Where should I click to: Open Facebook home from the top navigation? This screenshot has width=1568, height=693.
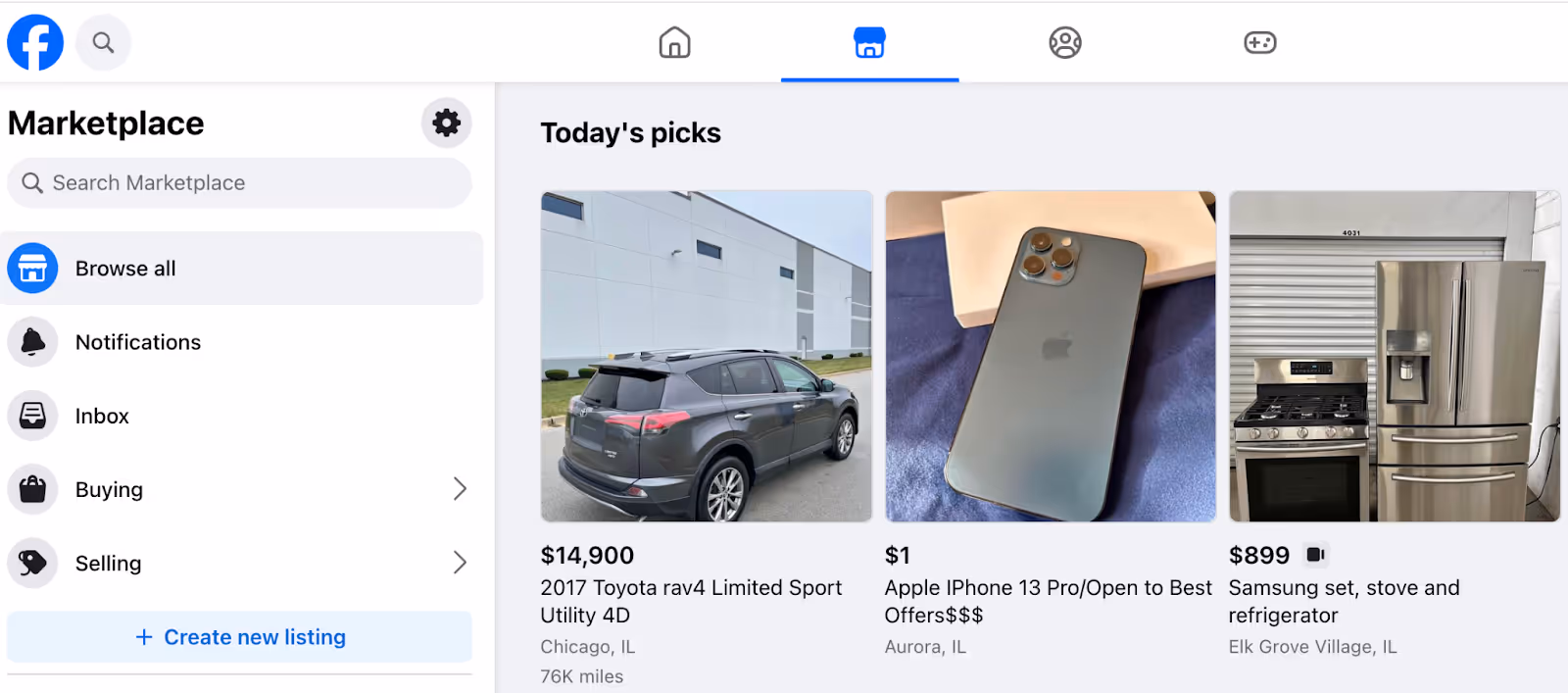(x=673, y=42)
